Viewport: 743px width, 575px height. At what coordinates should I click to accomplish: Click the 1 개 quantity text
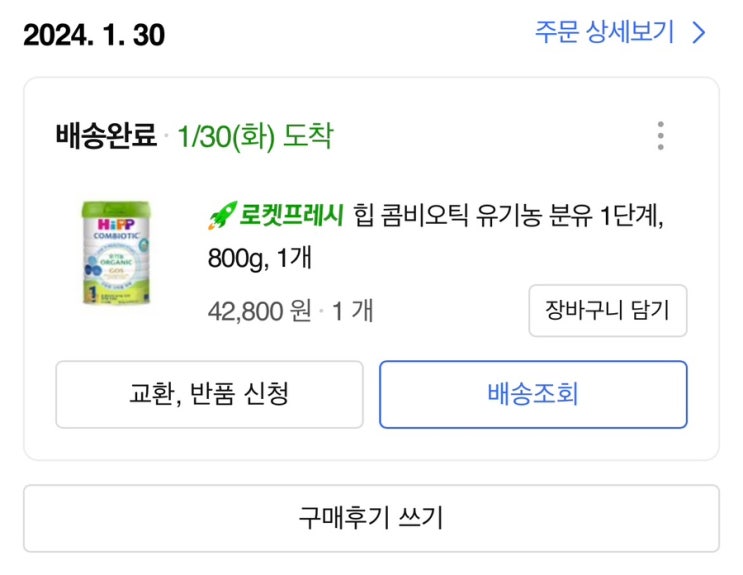pyautogui.click(x=352, y=311)
